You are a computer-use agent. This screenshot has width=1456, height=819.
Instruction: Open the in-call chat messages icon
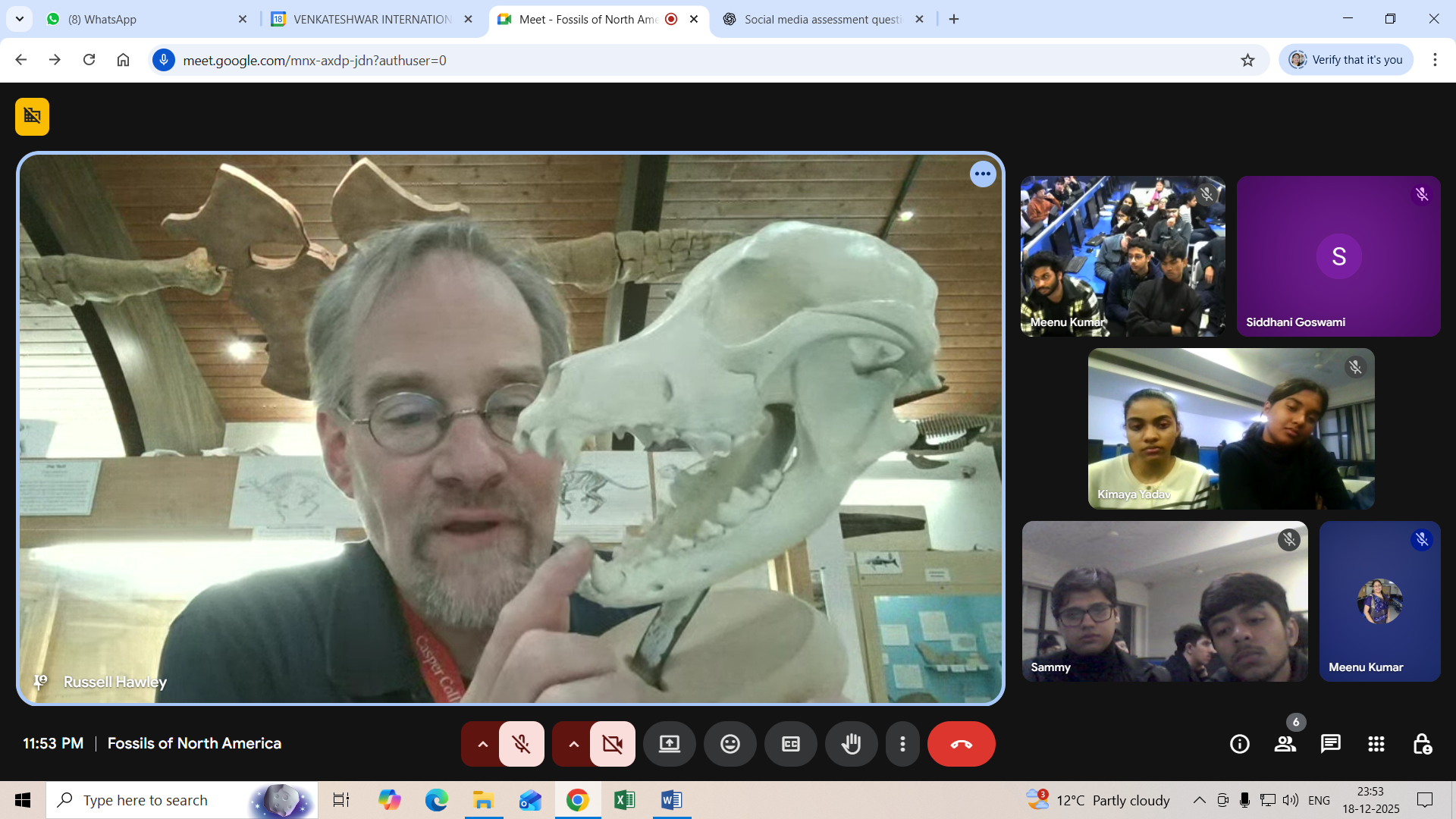pos(1330,744)
